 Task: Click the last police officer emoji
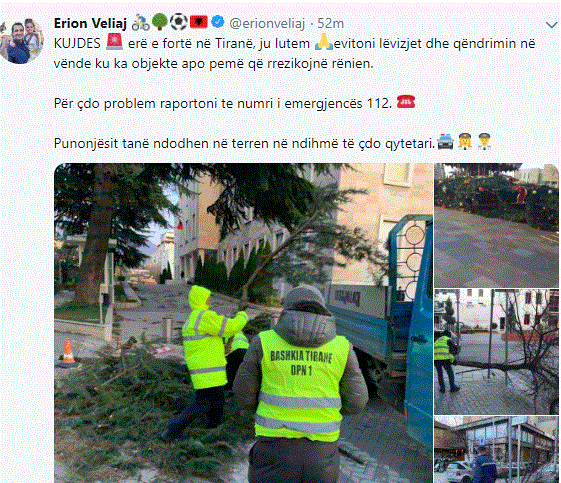(484, 142)
